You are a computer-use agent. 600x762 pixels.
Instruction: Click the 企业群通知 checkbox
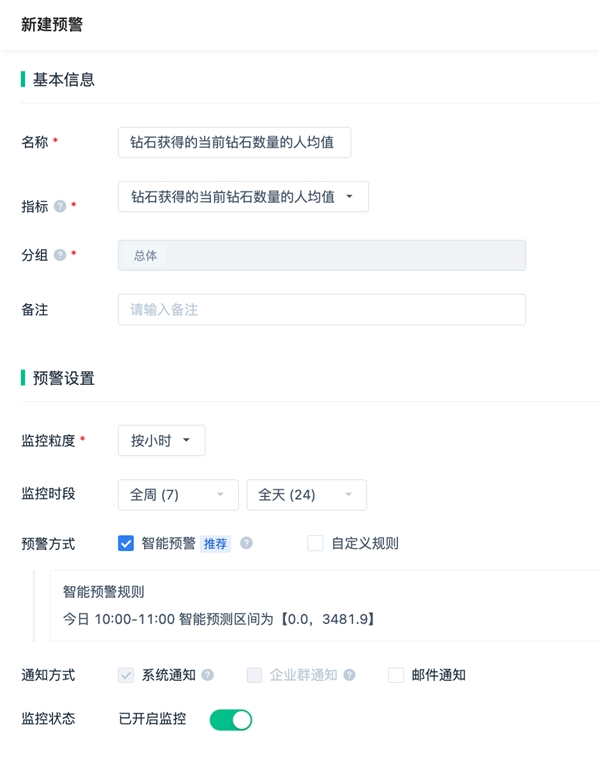pos(254,675)
